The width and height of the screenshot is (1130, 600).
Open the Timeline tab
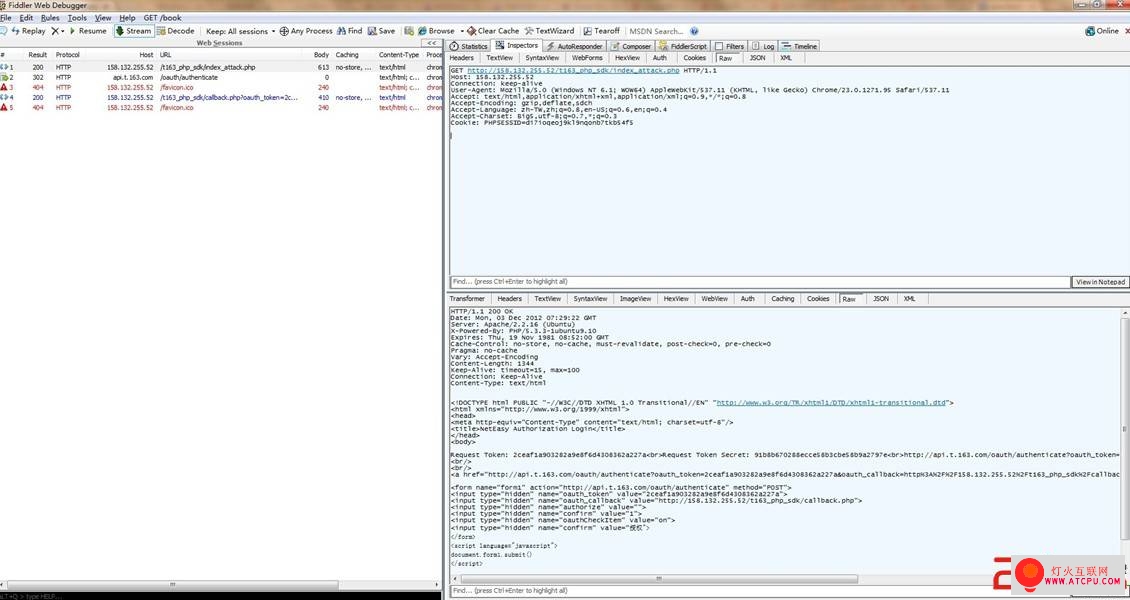point(800,46)
